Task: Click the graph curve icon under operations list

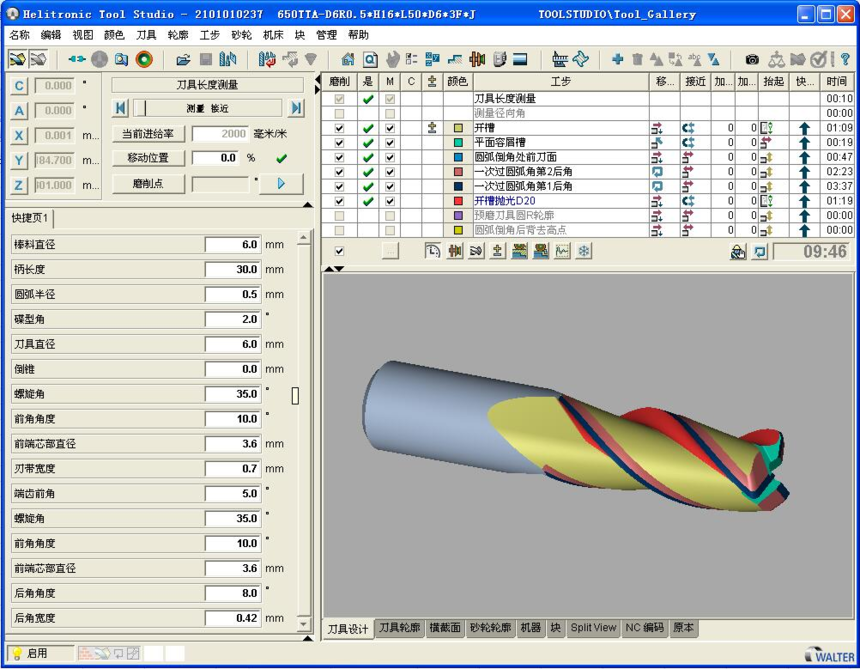Action: pyautogui.click(x=562, y=251)
